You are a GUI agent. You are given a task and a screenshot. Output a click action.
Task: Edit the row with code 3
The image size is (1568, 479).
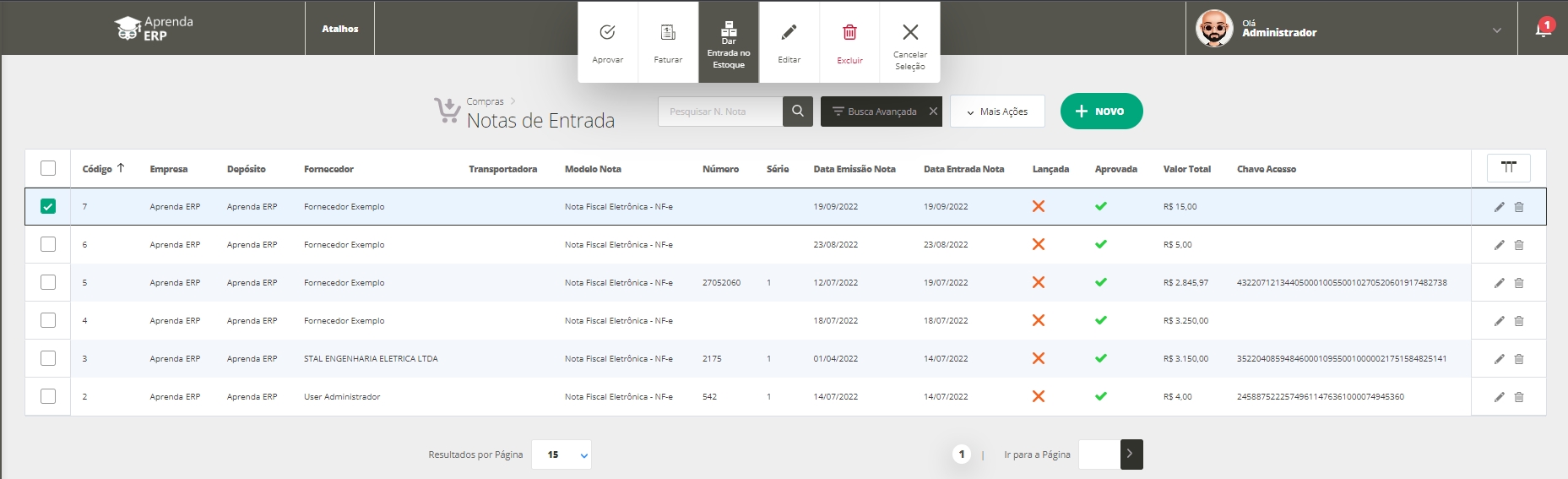(x=1499, y=359)
